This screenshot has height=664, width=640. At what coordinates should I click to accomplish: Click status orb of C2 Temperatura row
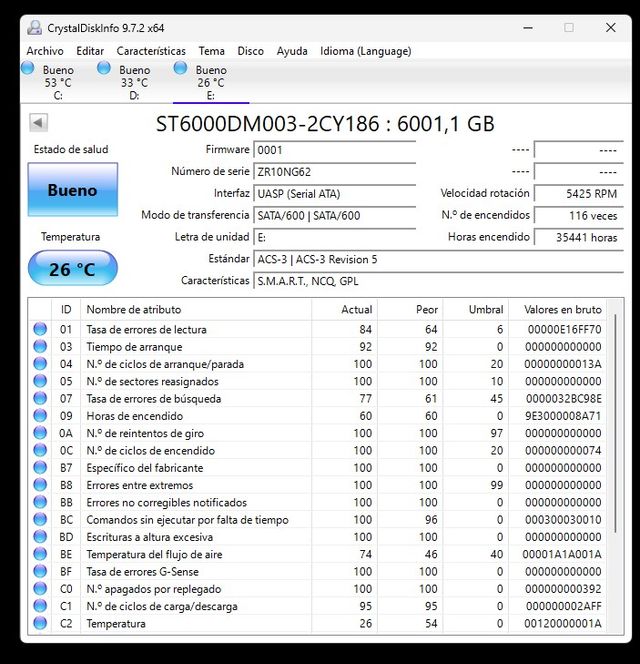pyautogui.click(x=40, y=623)
